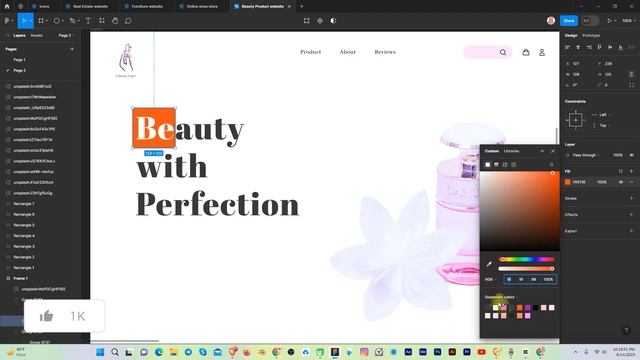Open the Page 2 dropdown in Layers header
The height and width of the screenshot is (360, 640).
66,36
